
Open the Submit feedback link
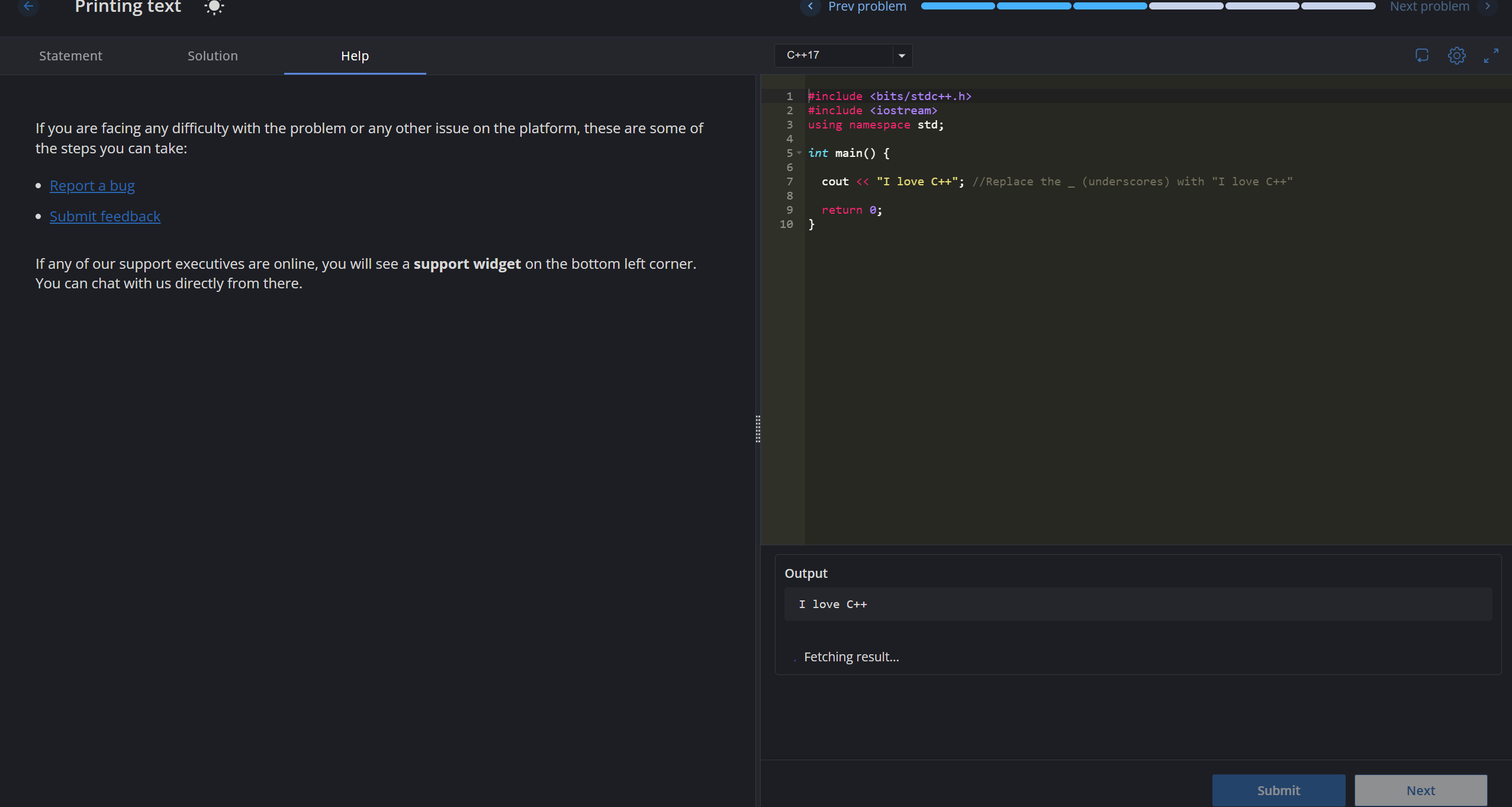105,216
